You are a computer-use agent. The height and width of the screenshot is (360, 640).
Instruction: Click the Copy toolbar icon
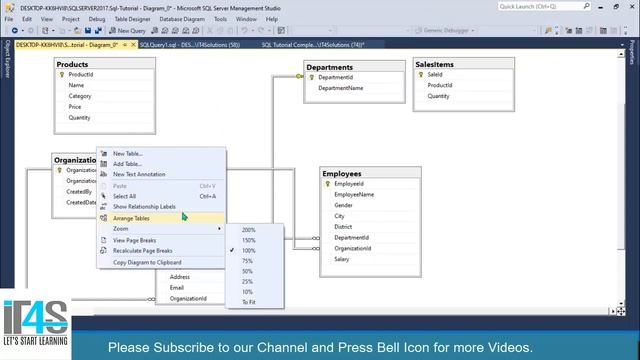tap(220, 31)
